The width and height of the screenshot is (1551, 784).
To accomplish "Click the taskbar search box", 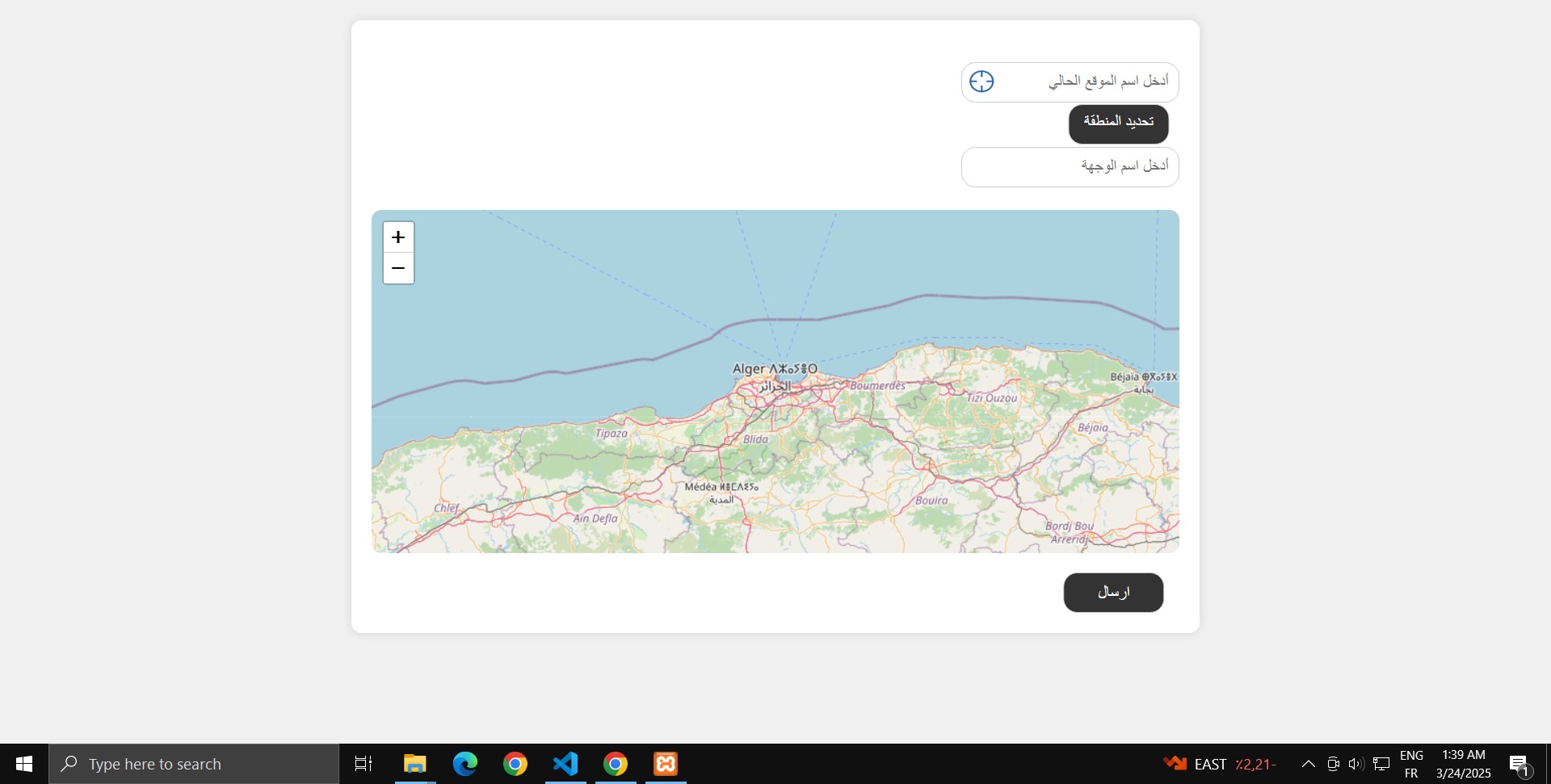I will (x=194, y=764).
